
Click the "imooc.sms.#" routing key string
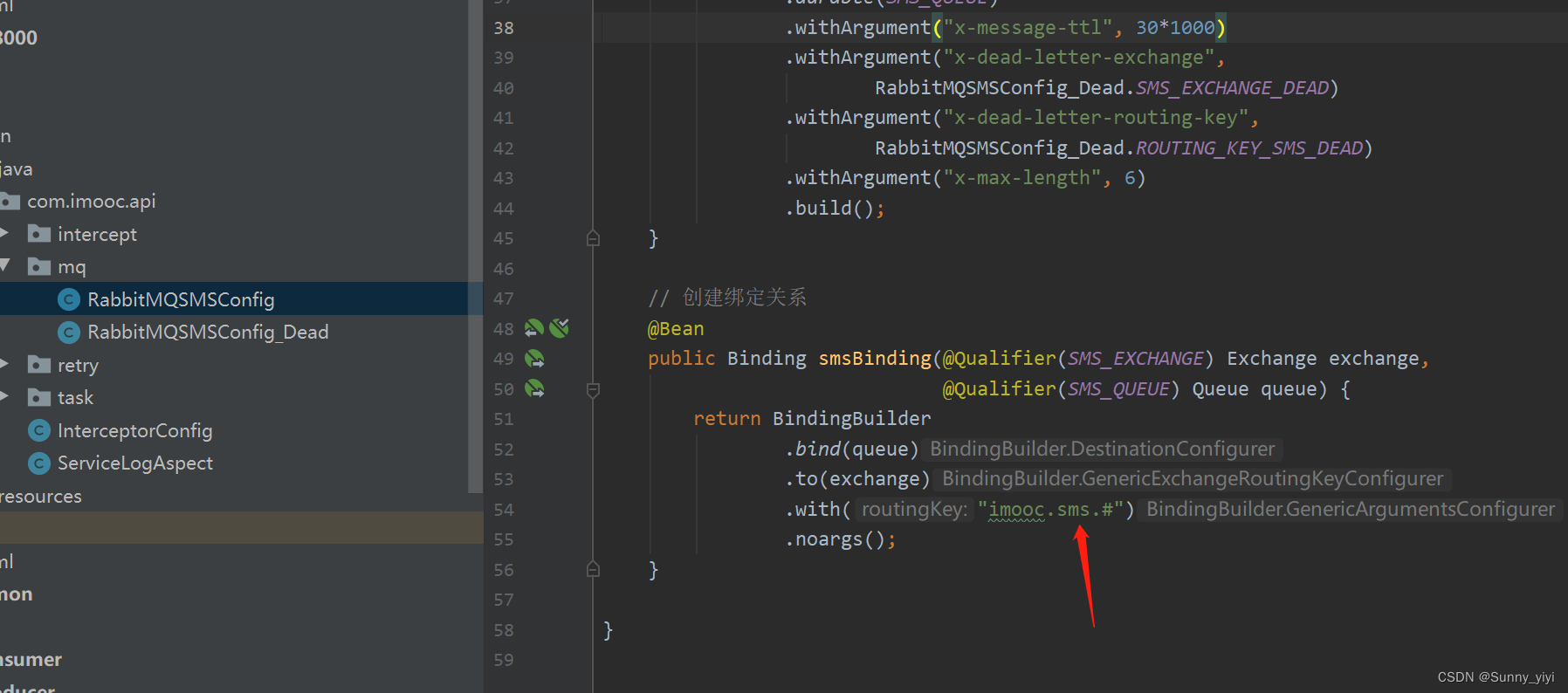pos(1050,510)
